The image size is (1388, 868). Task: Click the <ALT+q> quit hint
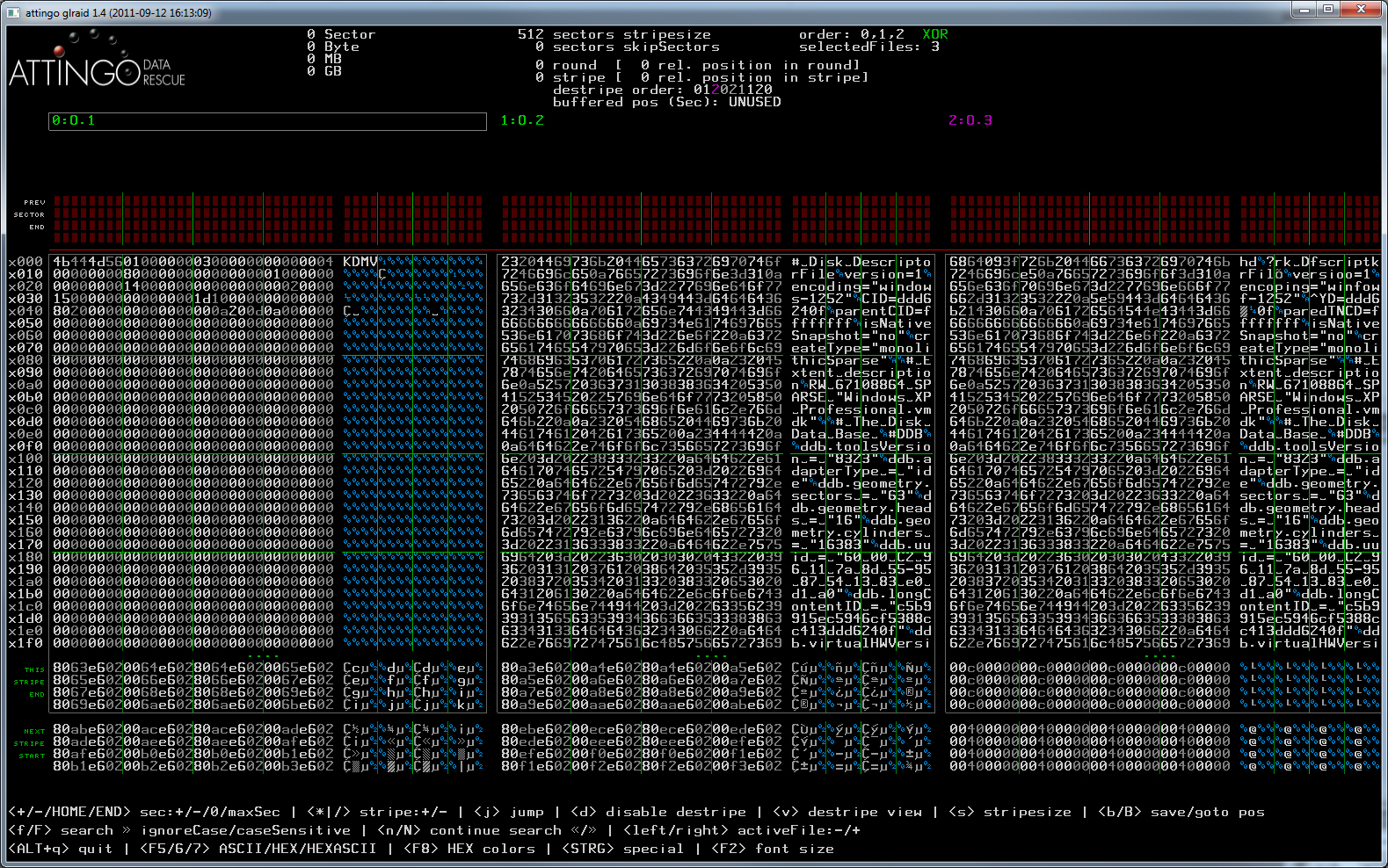61,849
